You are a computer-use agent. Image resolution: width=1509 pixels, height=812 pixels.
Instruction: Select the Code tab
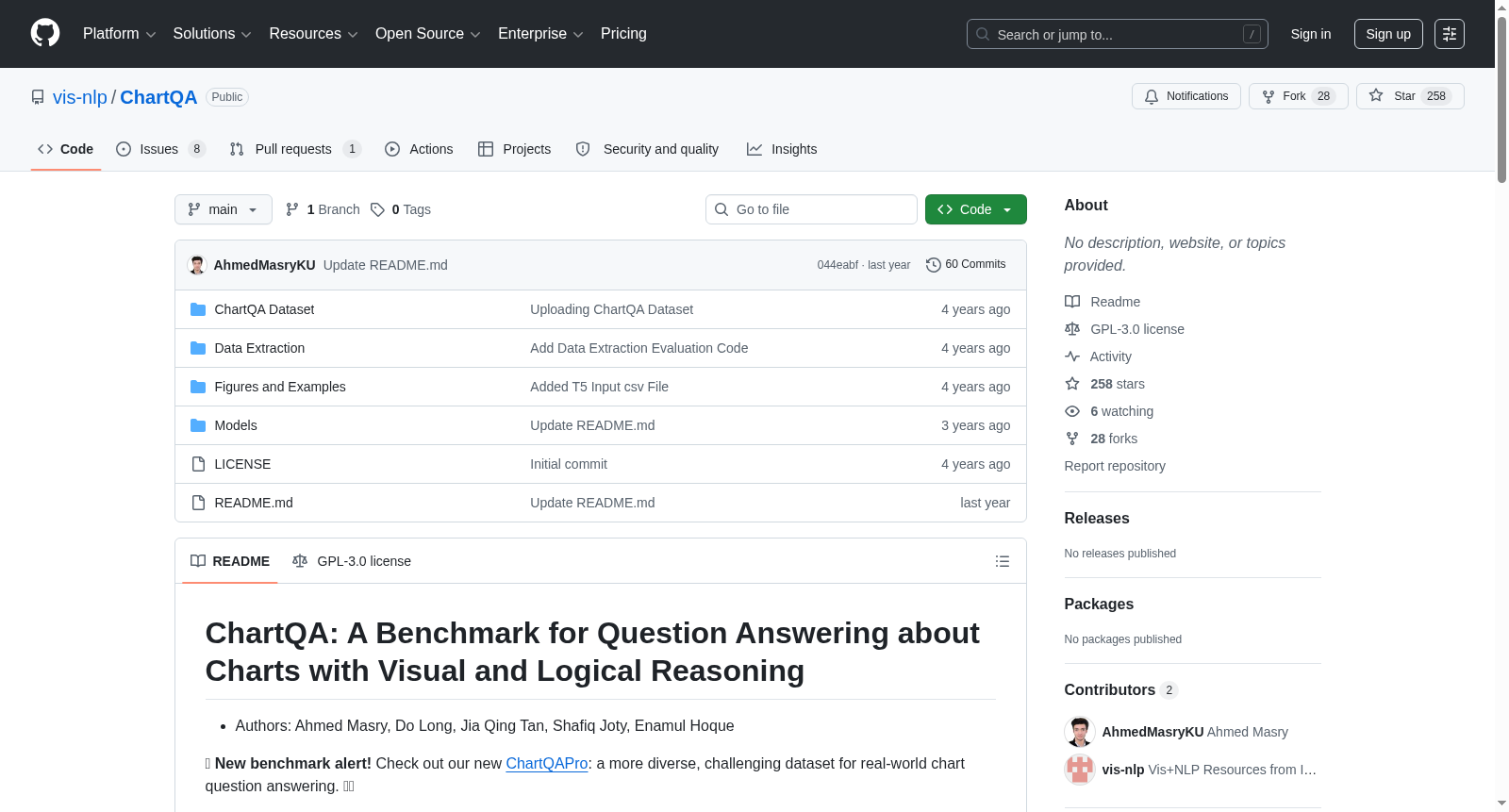click(66, 149)
